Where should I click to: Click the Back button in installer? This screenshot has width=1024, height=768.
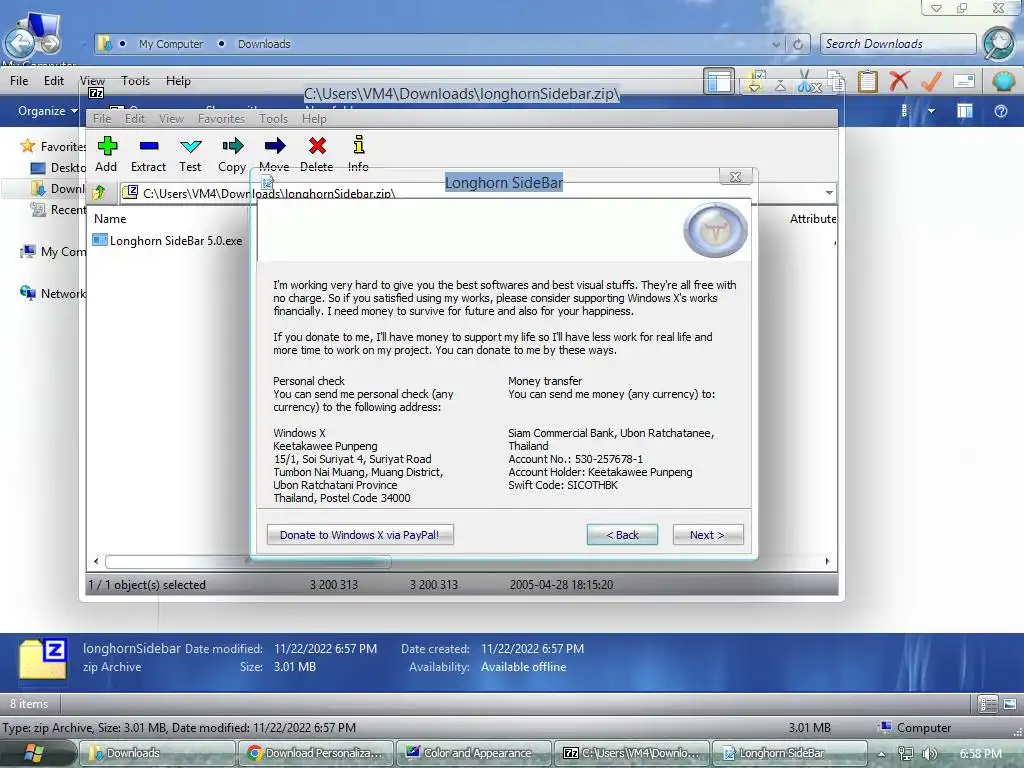[x=622, y=535]
